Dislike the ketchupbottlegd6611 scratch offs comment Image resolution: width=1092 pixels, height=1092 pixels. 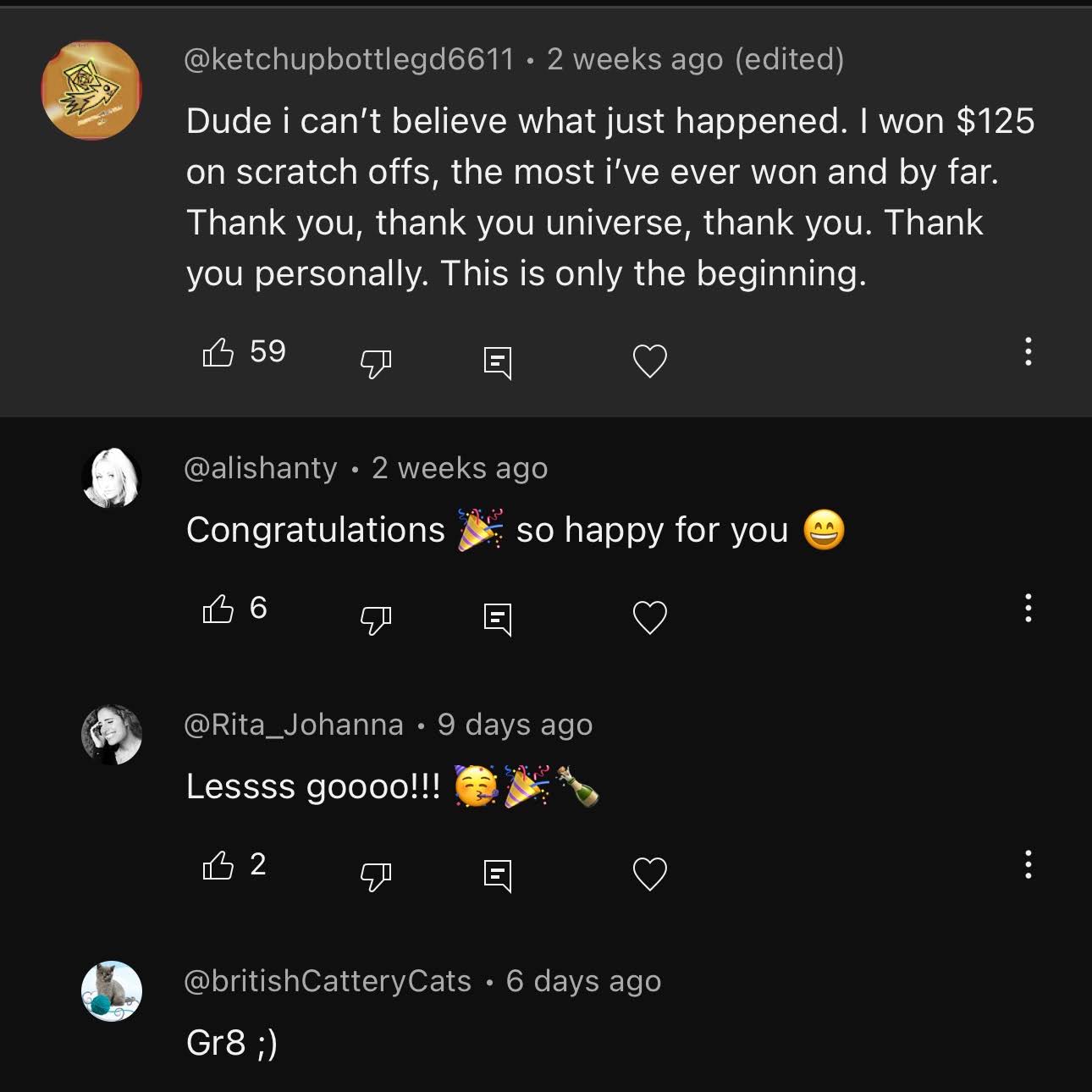[x=375, y=363]
